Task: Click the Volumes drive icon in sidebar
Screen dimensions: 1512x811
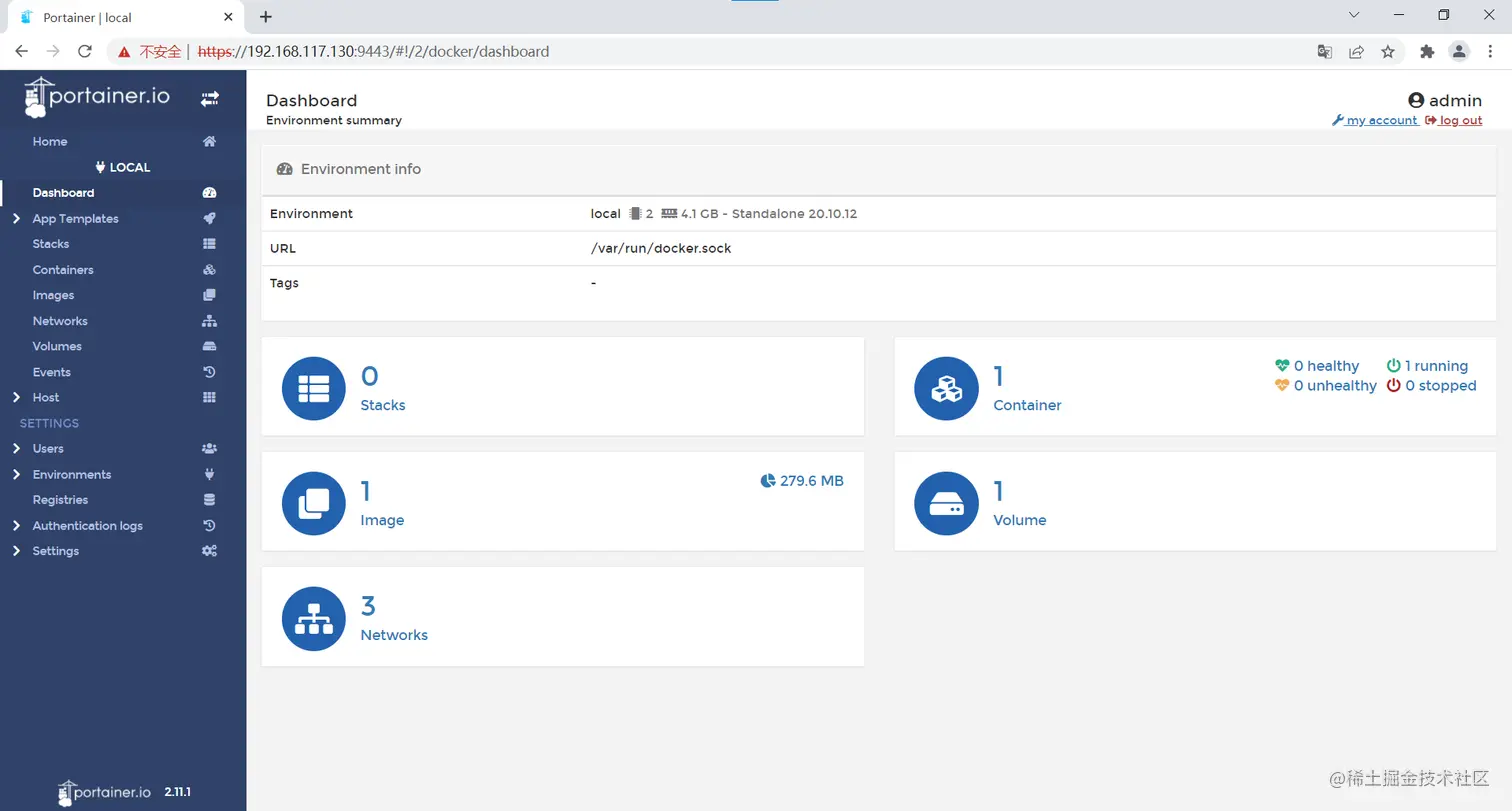Action: [x=209, y=346]
